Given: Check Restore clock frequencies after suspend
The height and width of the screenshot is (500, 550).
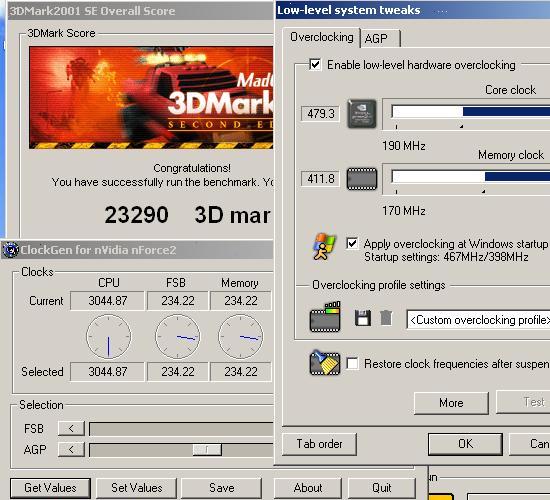Looking at the screenshot, I should (352, 364).
